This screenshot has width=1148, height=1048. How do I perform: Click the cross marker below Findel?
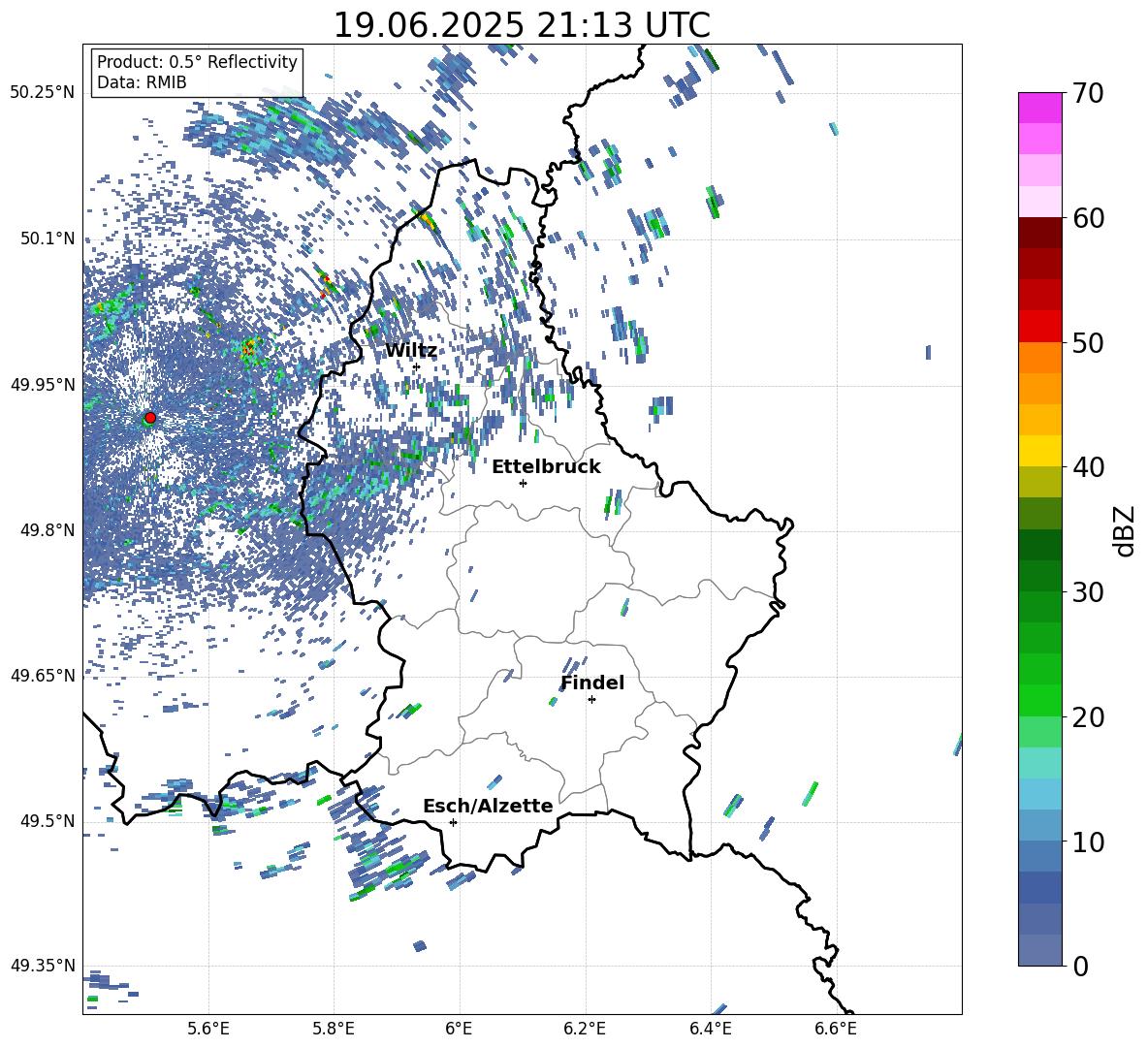pos(591,700)
